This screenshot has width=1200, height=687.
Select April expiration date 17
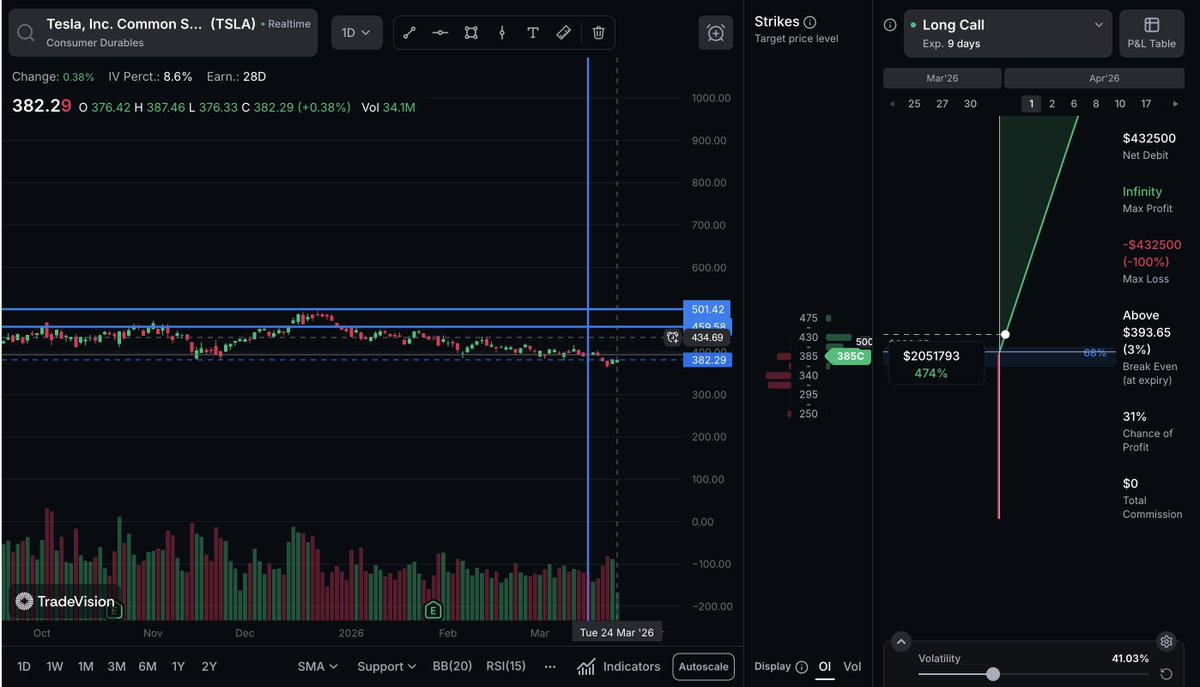(1146, 104)
